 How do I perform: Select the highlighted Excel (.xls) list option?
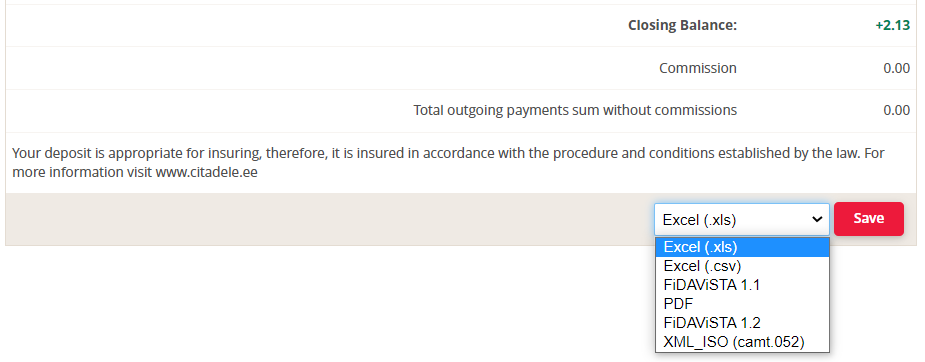click(x=742, y=247)
